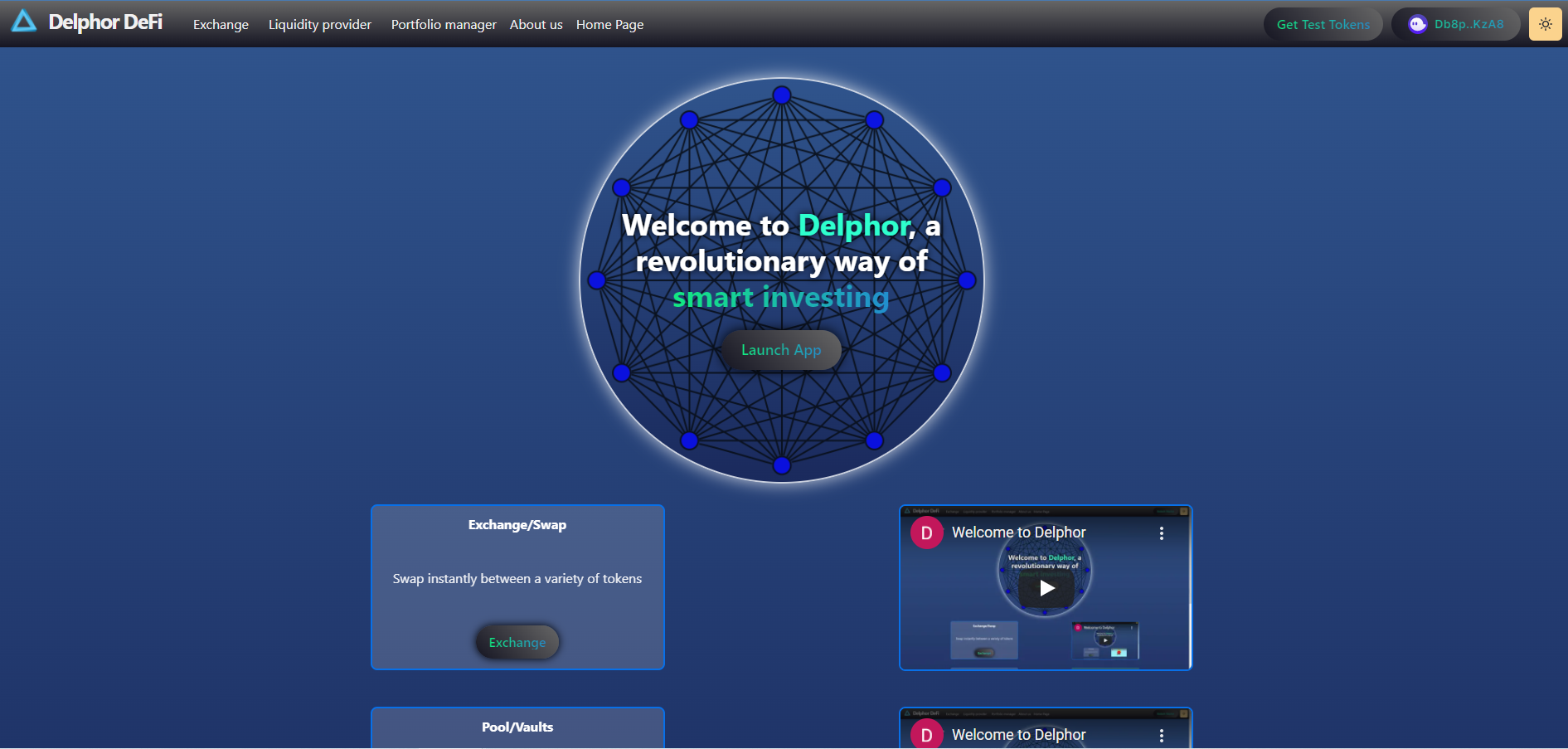Screen dimensions: 1568x749
Task: Click Exchange button in Exchange/Swap card
Action: pyautogui.click(x=517, y=642)
